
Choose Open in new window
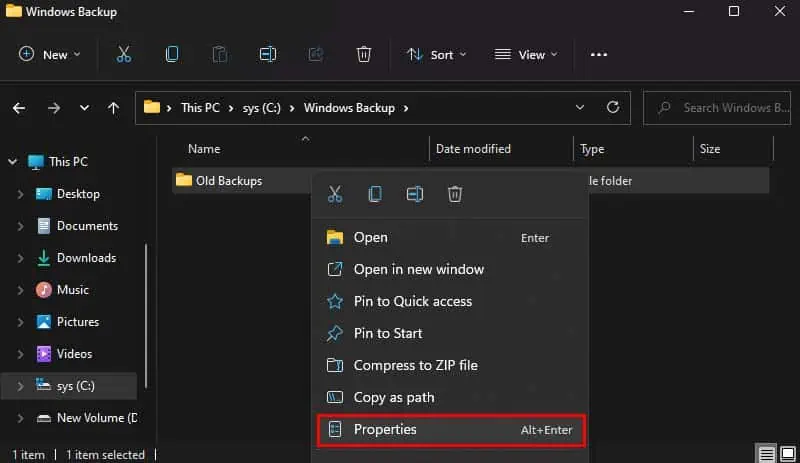coord(450,269)
